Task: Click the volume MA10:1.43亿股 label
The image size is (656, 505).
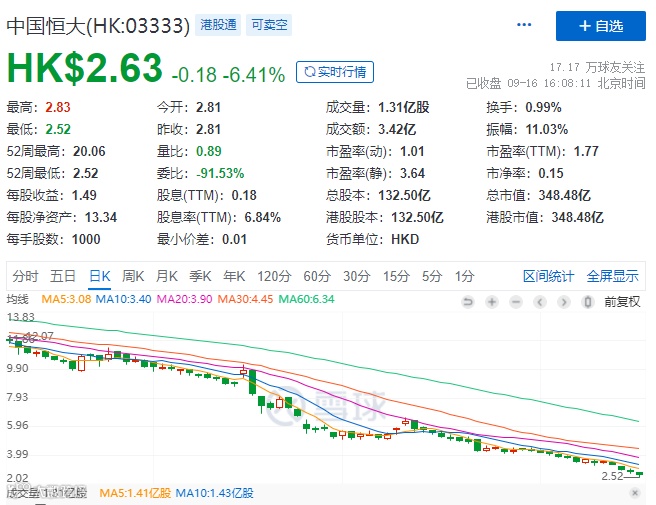Action: (x=215, y=493)
